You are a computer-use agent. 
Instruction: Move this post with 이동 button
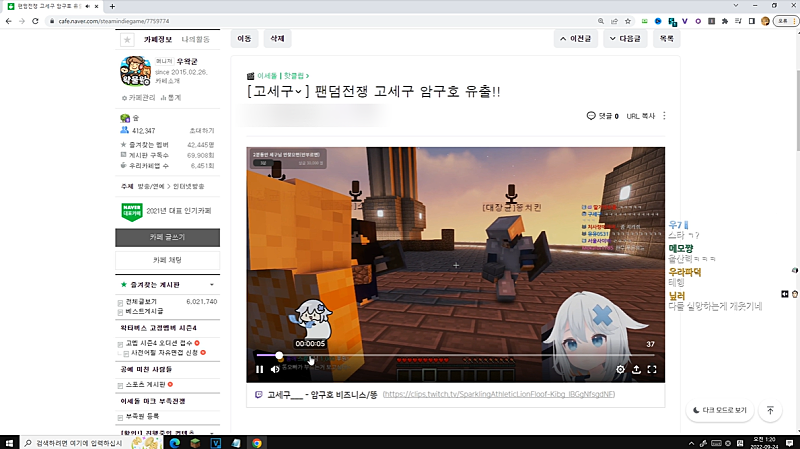[244, 39]
